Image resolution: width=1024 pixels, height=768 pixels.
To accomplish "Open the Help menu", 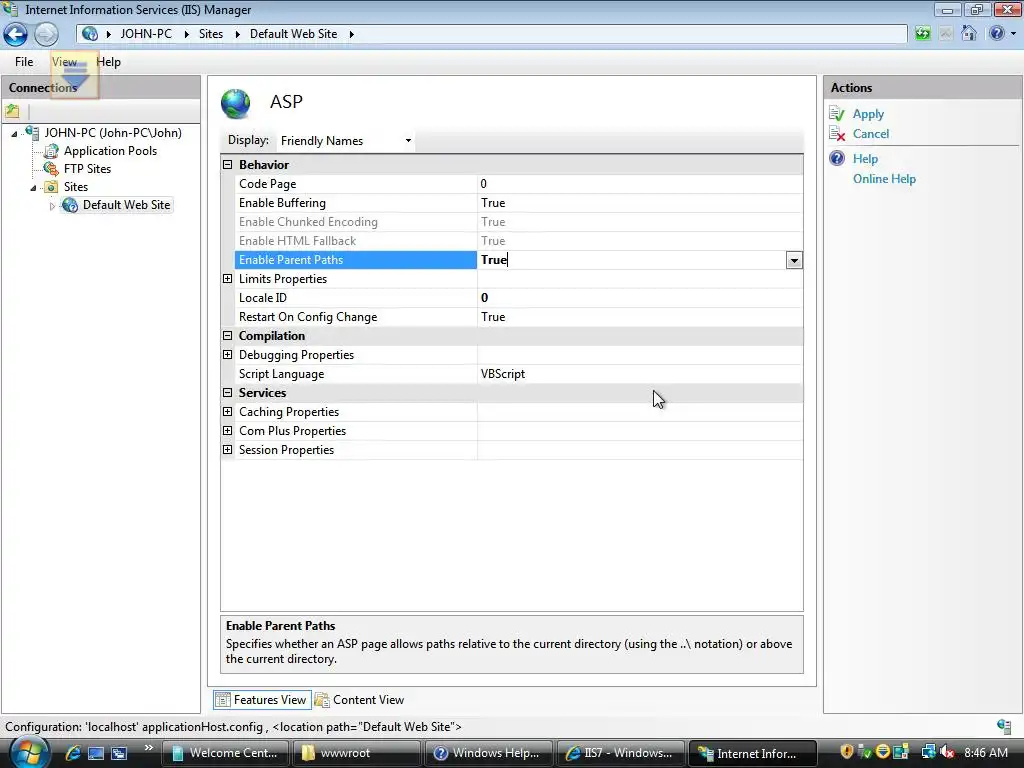I will pos(108,62).
